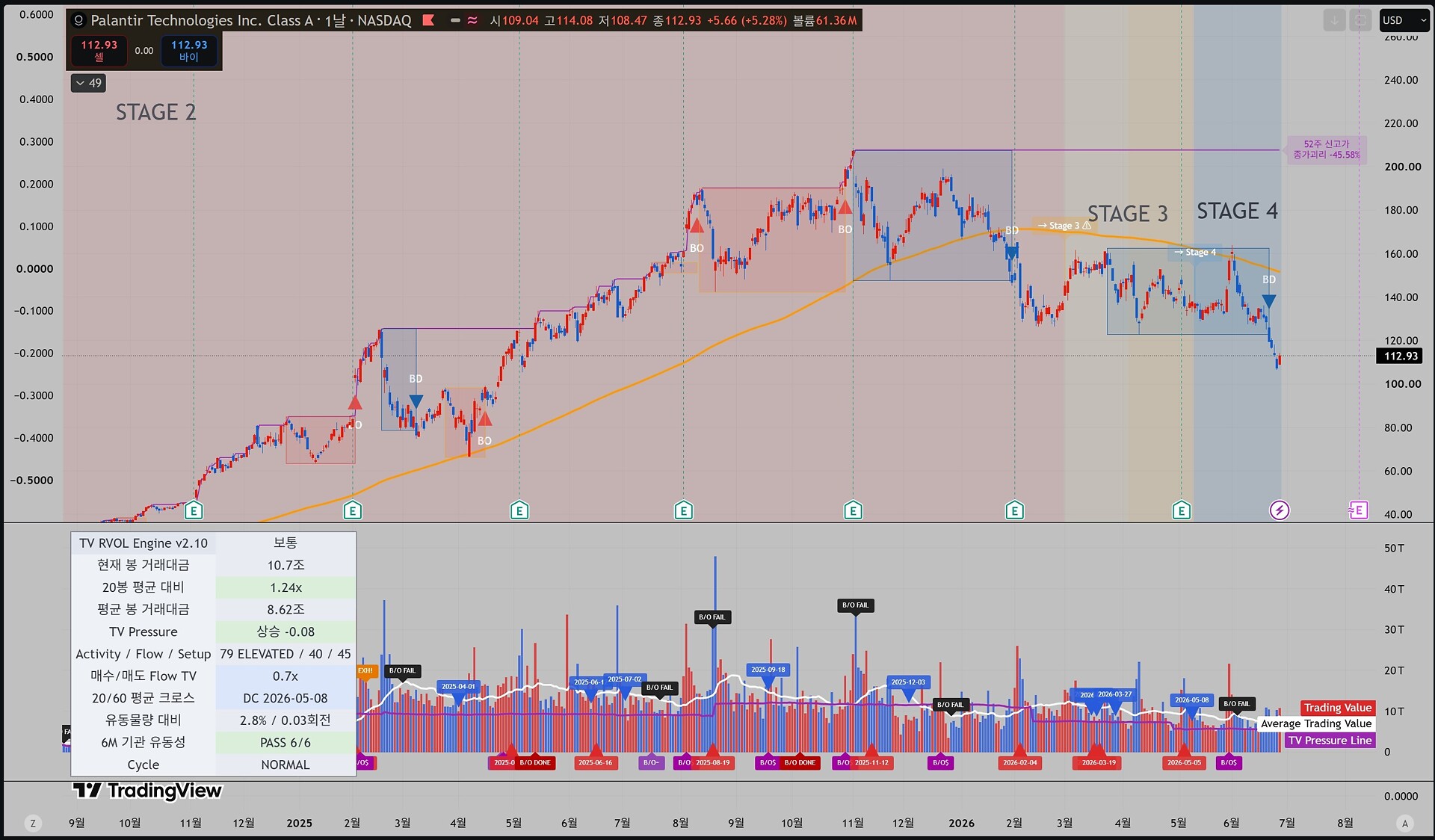Image resolution: width=1435 pixels, height=840 pixels.
Task: Click the blue 2025-07-02 date label
Action: (625, 680)
